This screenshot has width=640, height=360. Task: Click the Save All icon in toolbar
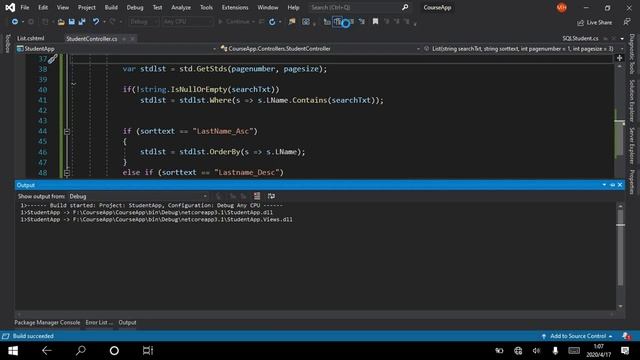pyautogui.click(x=82, y=22)
